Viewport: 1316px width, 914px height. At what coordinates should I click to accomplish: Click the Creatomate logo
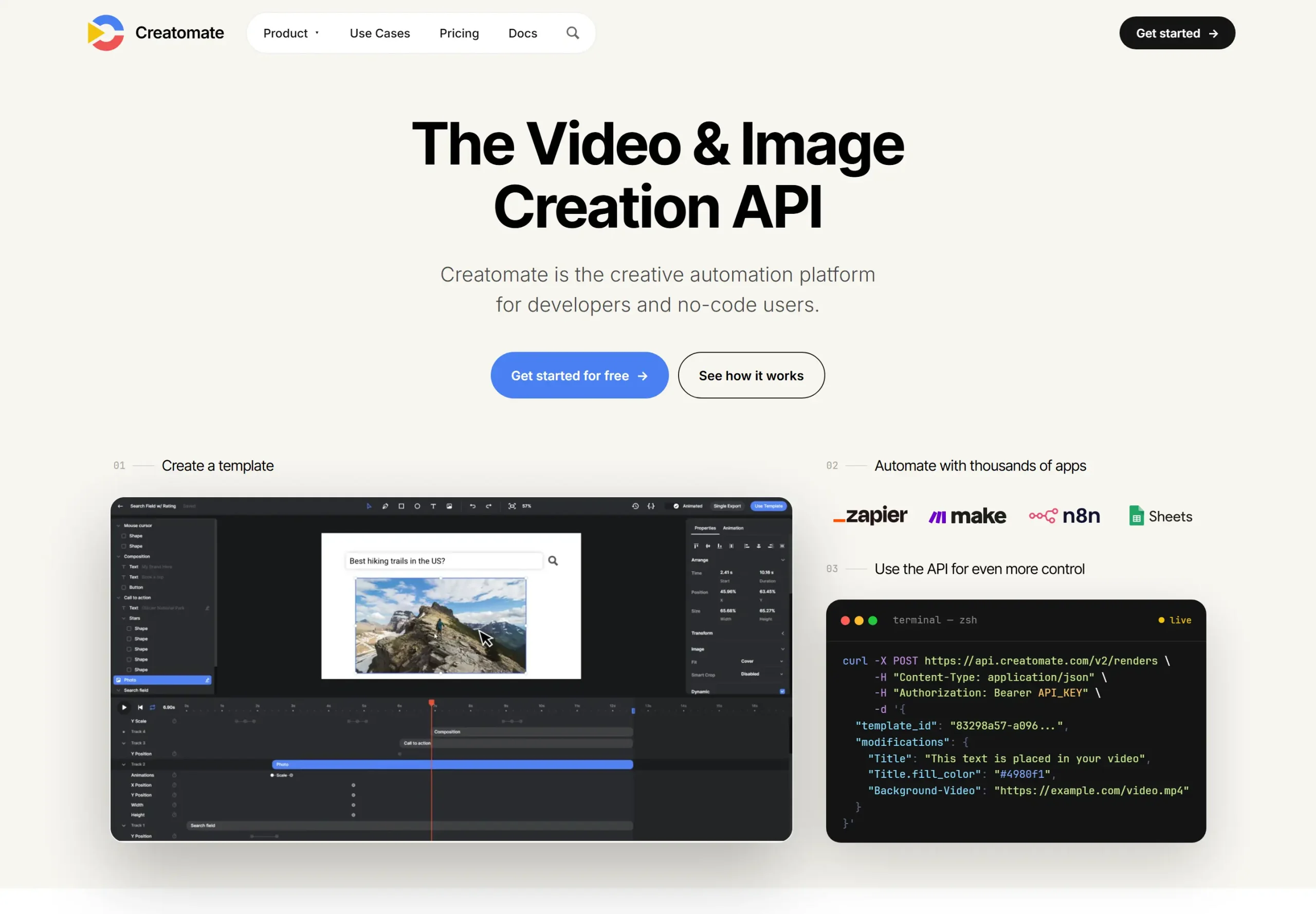tap(156, 33)
